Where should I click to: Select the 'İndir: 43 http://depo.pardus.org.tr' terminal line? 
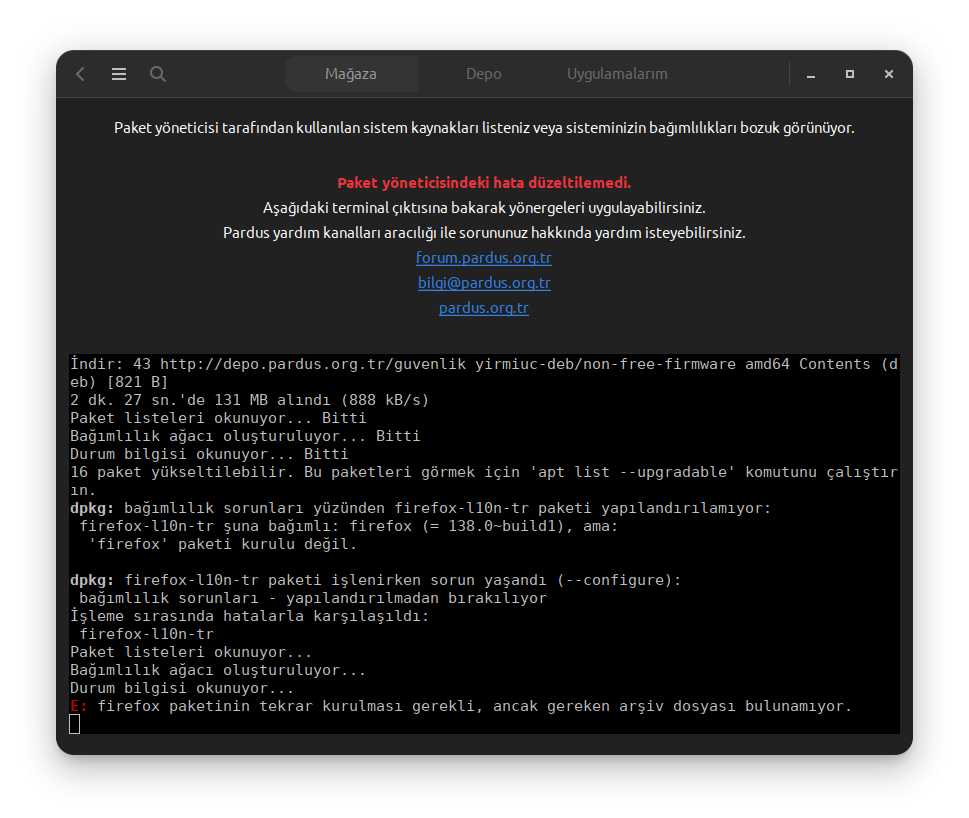click(x=484, y=373)
